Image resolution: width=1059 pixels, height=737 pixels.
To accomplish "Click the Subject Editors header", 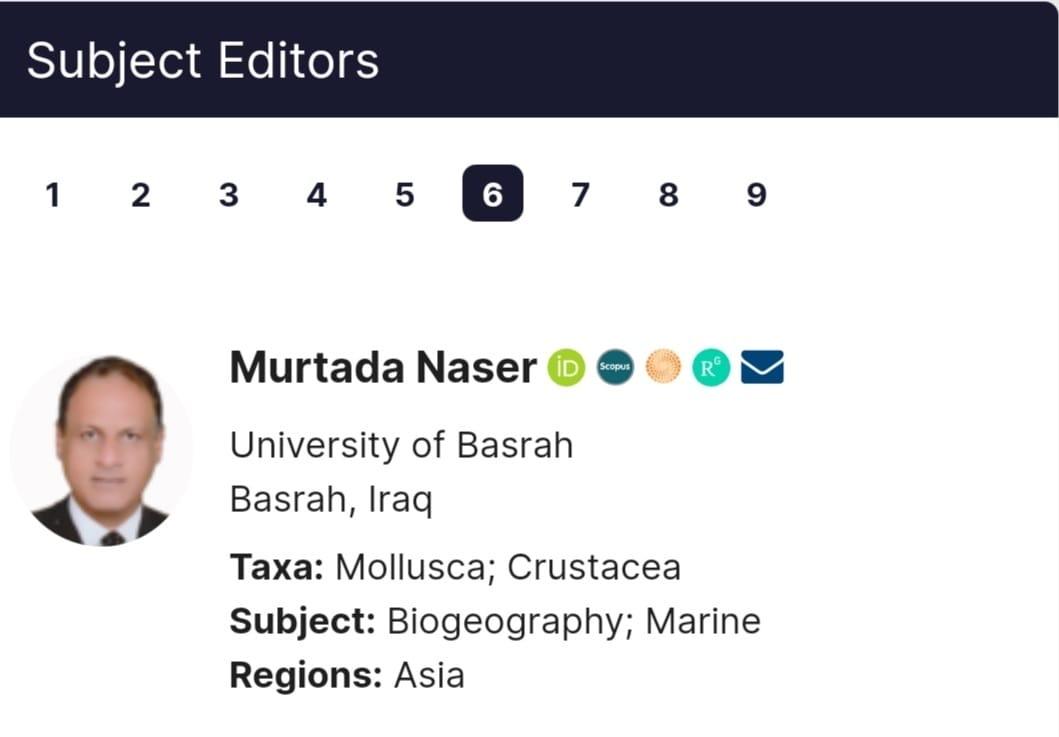I will [x=203, y=60].
